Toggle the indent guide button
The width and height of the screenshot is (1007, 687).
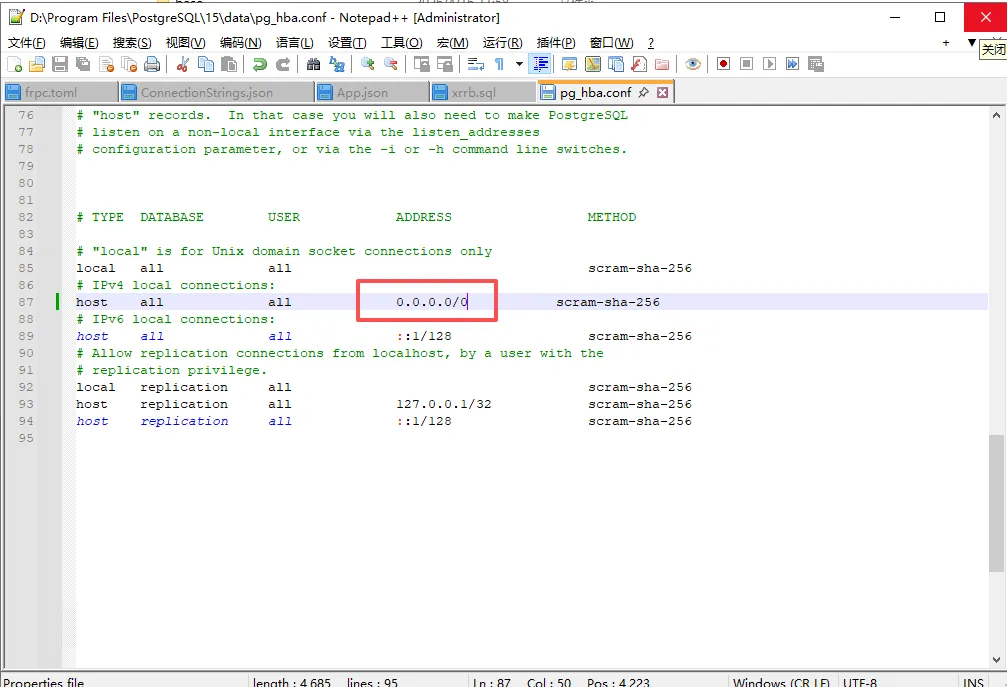coord(541,64)
